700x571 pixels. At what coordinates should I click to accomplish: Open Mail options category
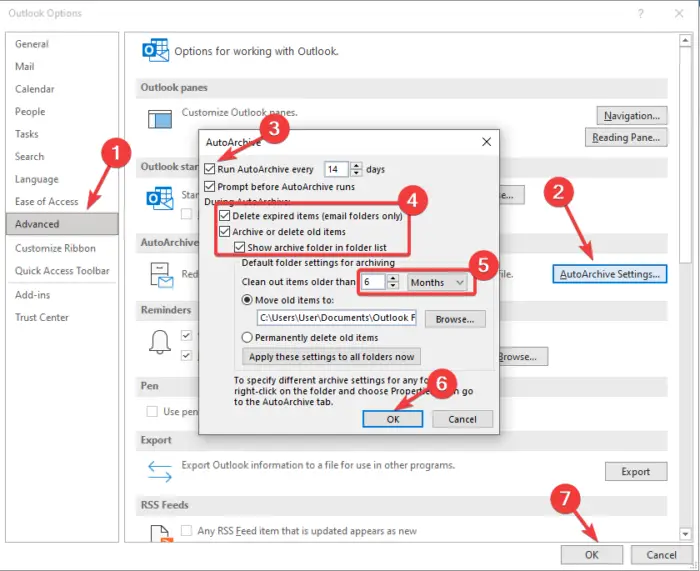click(62, 67)
